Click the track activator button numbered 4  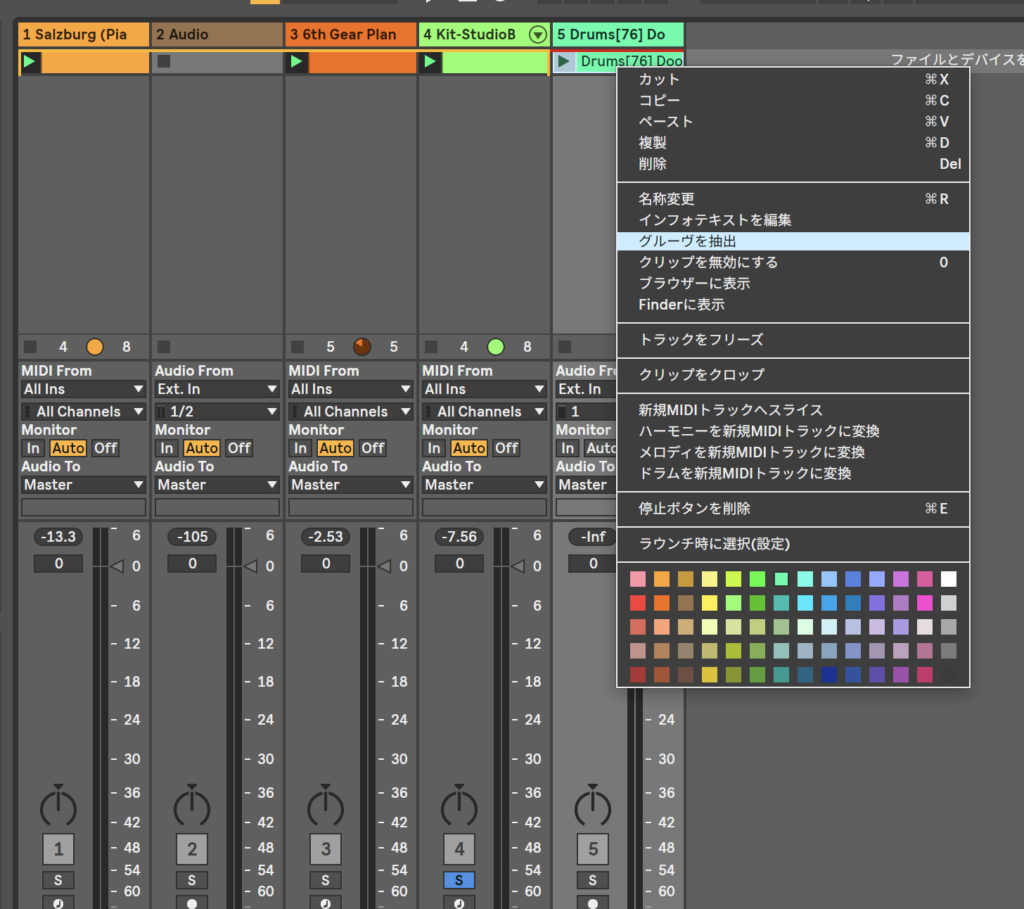(459, 849)
